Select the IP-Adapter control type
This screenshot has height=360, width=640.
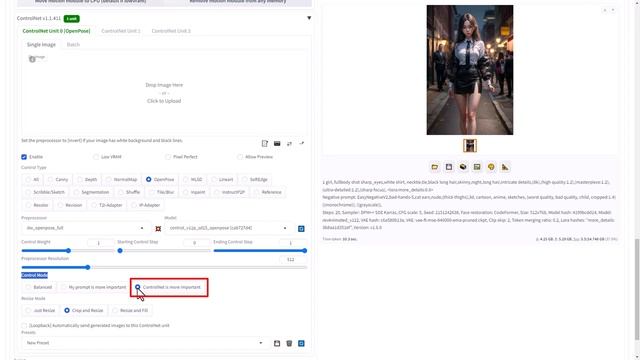coord(146,205)
